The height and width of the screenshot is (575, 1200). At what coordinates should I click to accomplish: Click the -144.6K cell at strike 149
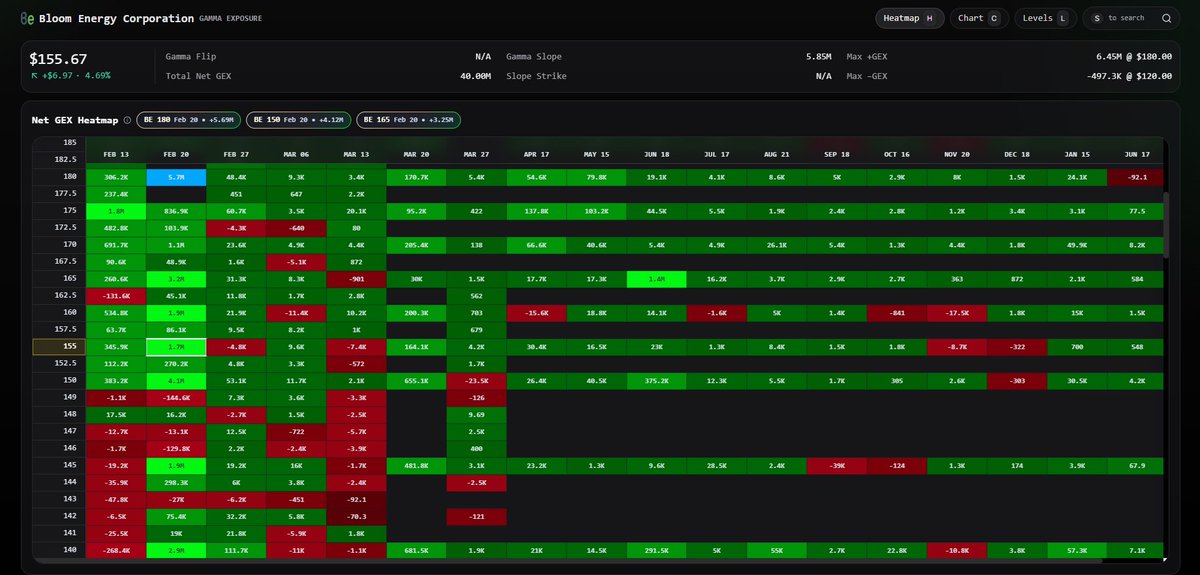pyautogui.click(x=176, y=397)
